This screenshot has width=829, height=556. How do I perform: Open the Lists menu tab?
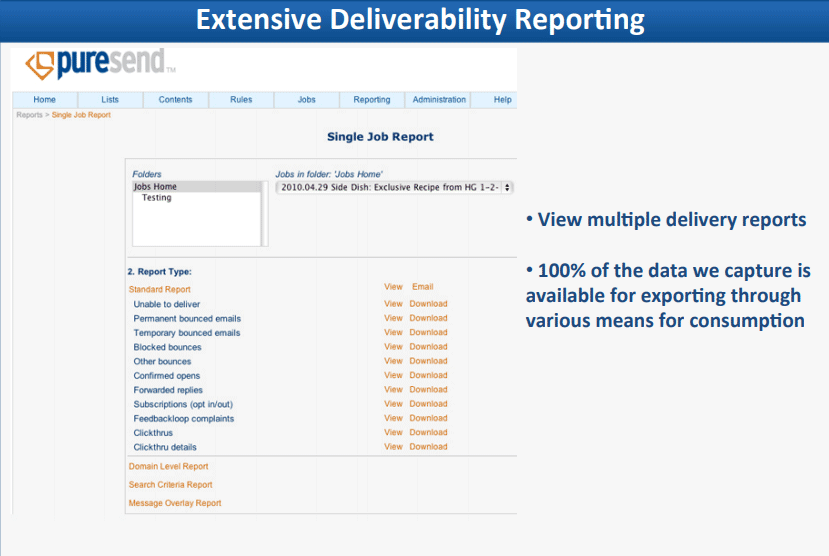pos(110,100)
